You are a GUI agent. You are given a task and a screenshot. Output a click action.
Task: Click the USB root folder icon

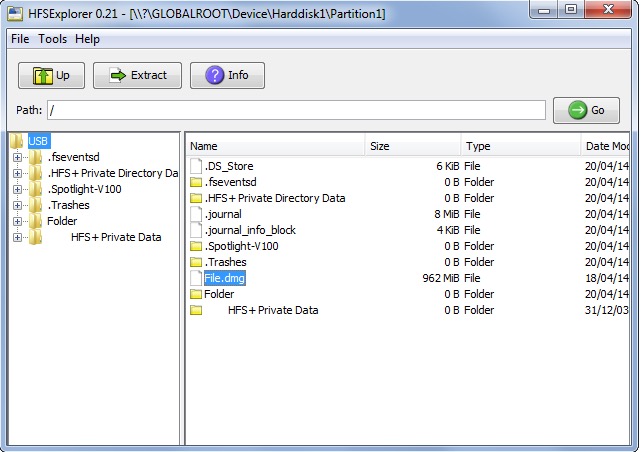(16, 141)
